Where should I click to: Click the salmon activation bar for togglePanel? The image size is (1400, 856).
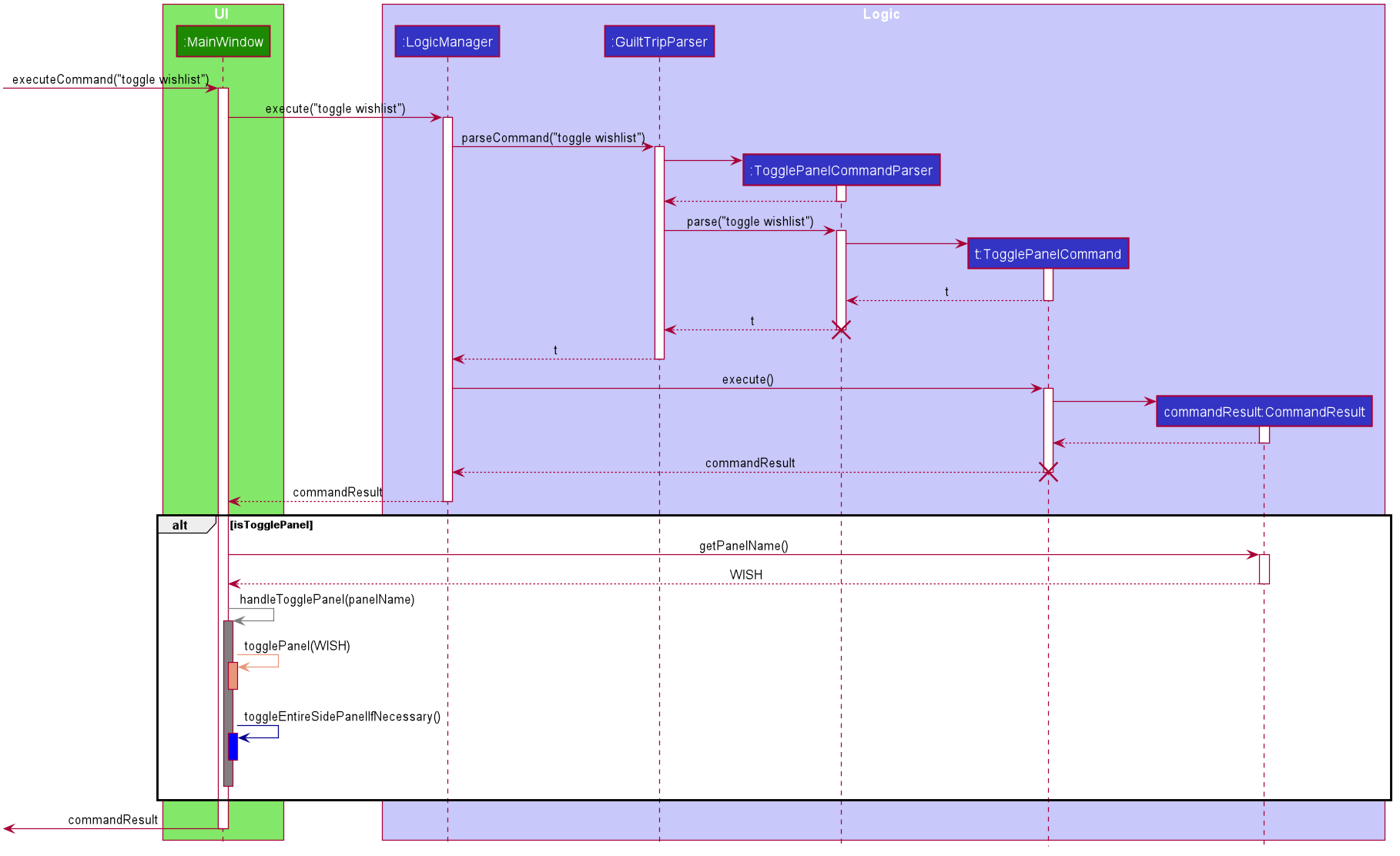[233, 676]
